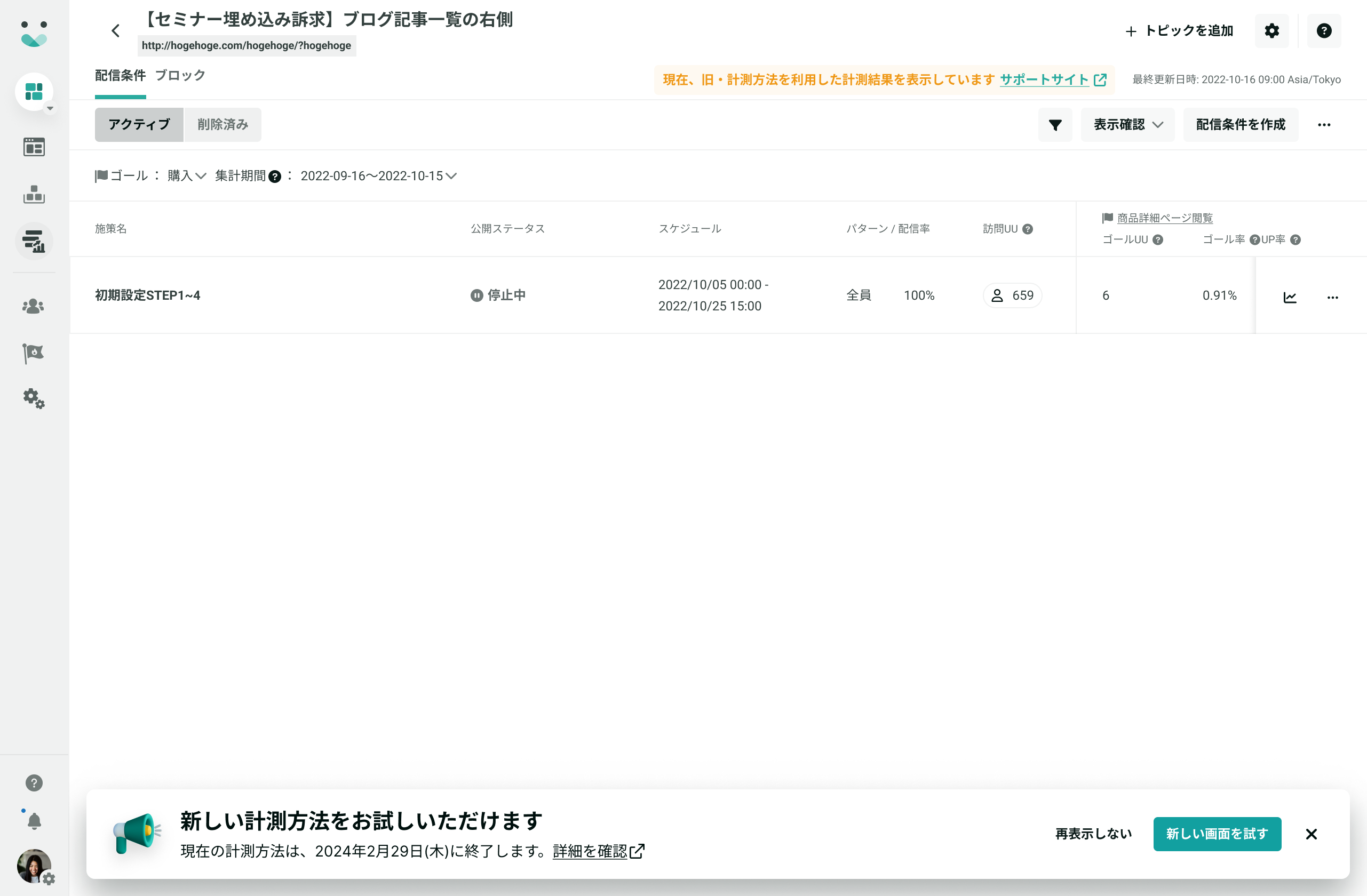Switch to the 配信条件 tab
The height and width of the screenshot is (896, 1367).
(120, 76)
